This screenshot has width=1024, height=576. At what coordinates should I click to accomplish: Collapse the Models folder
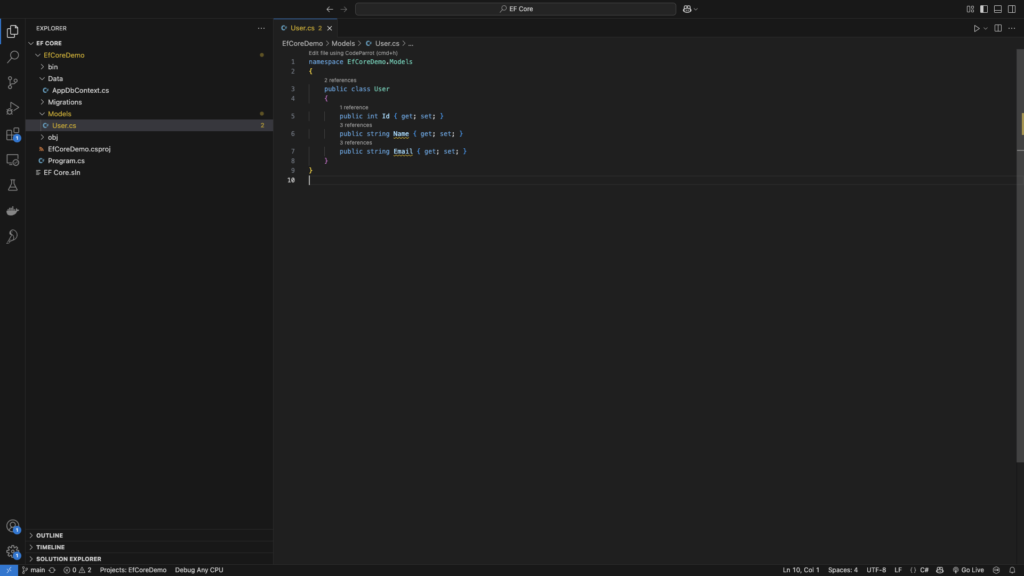click(42, 114)
